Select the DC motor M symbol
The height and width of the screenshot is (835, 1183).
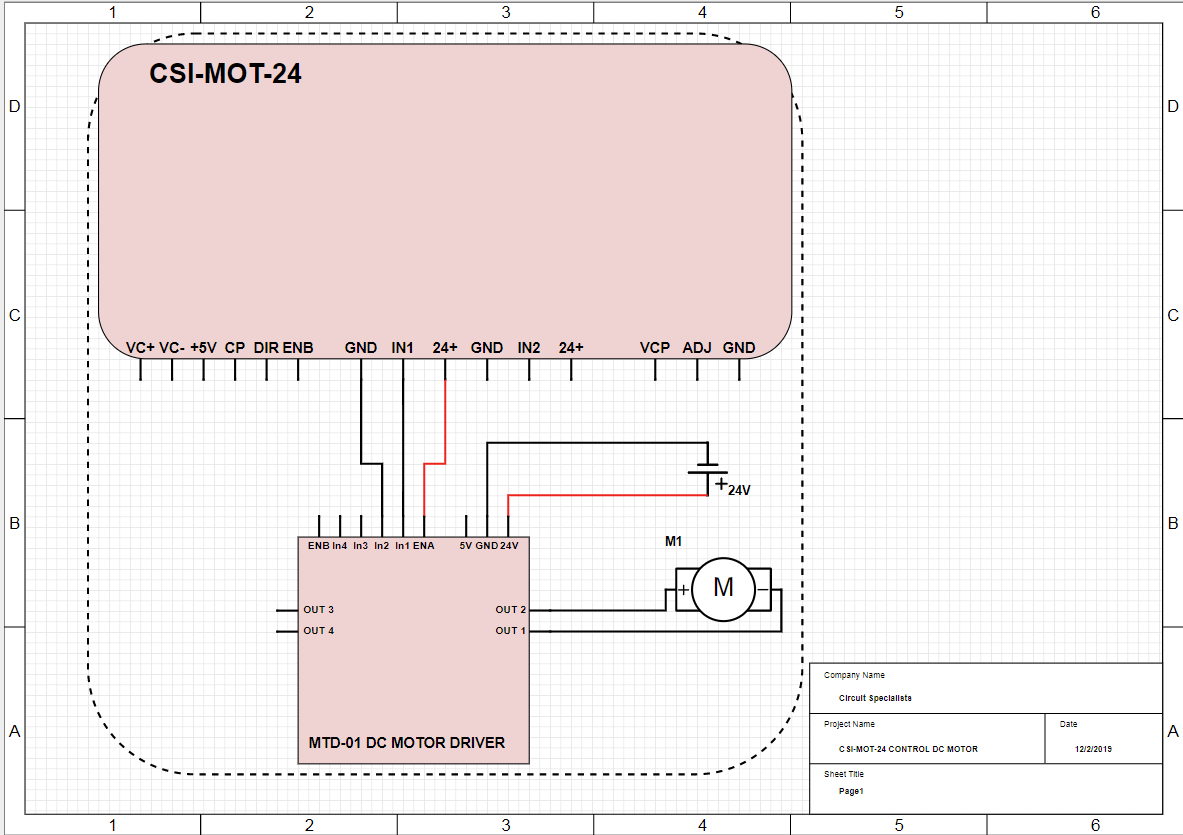pyautogui.click(x=723, y=589)
